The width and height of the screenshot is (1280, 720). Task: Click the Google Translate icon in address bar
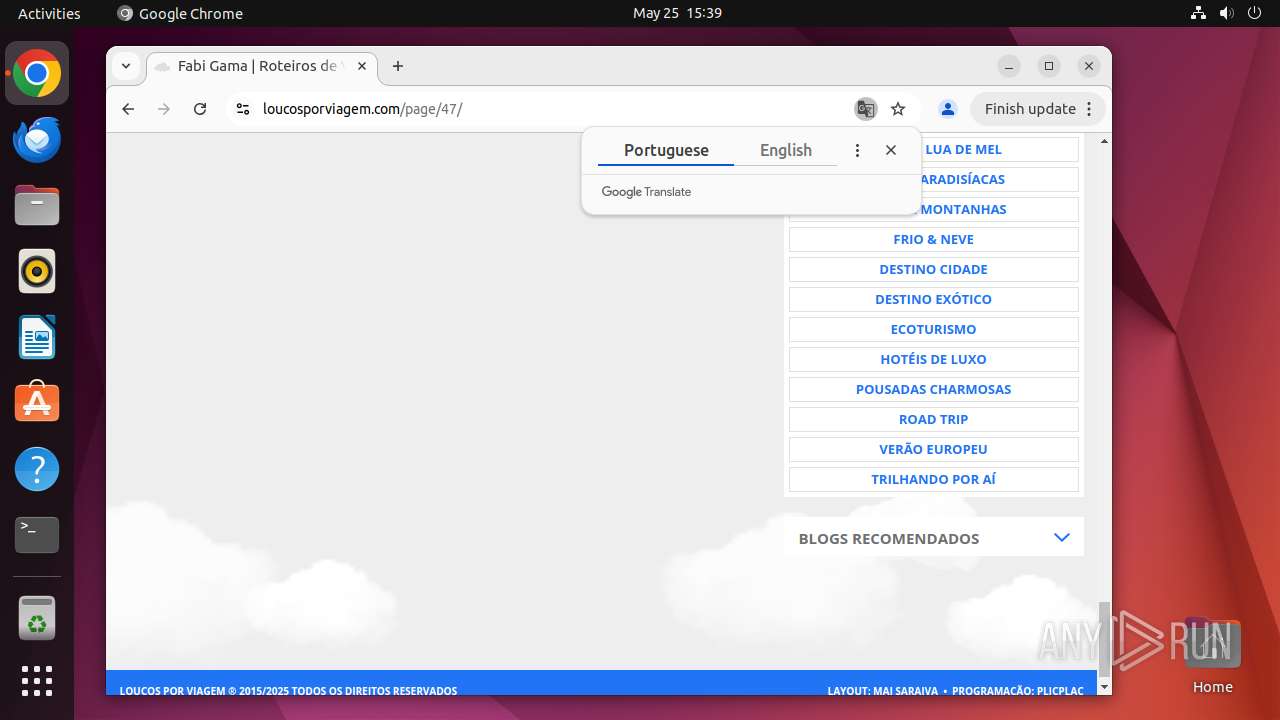[x=865, y=109]
